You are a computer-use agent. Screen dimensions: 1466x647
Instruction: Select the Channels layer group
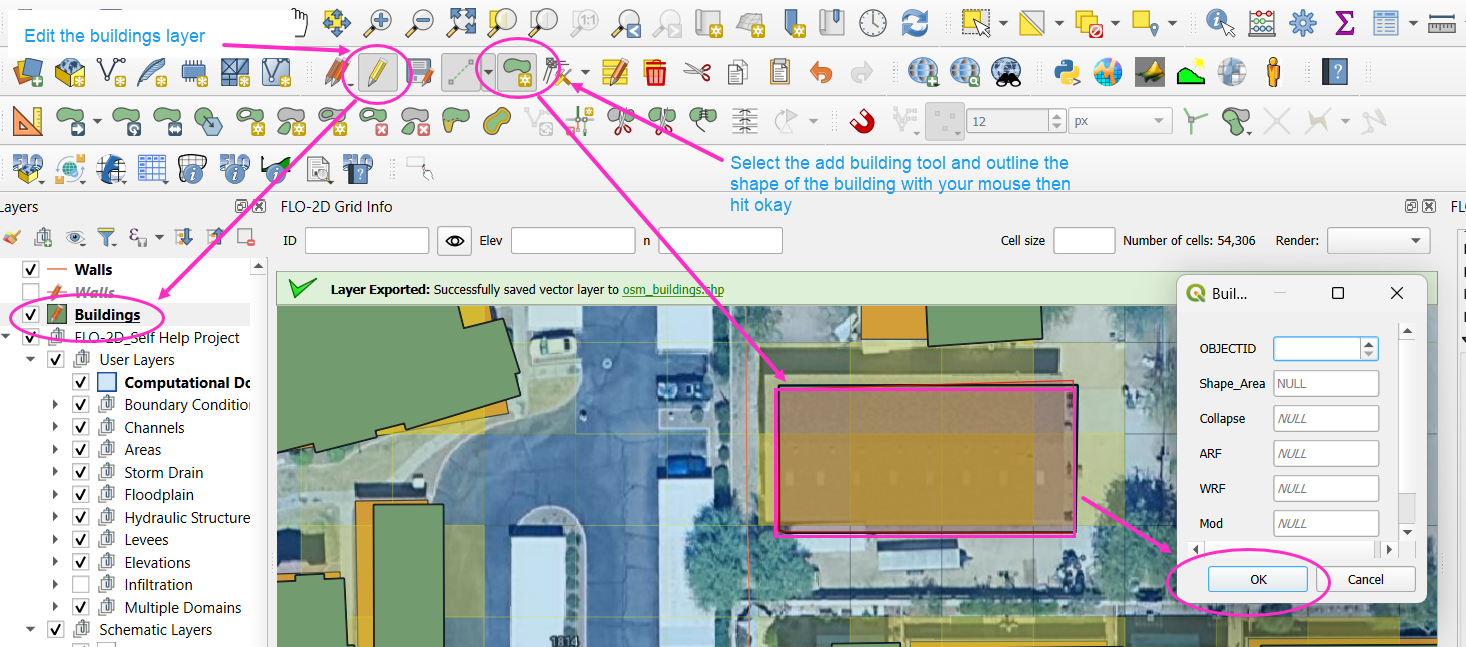[x=154, y=428]
